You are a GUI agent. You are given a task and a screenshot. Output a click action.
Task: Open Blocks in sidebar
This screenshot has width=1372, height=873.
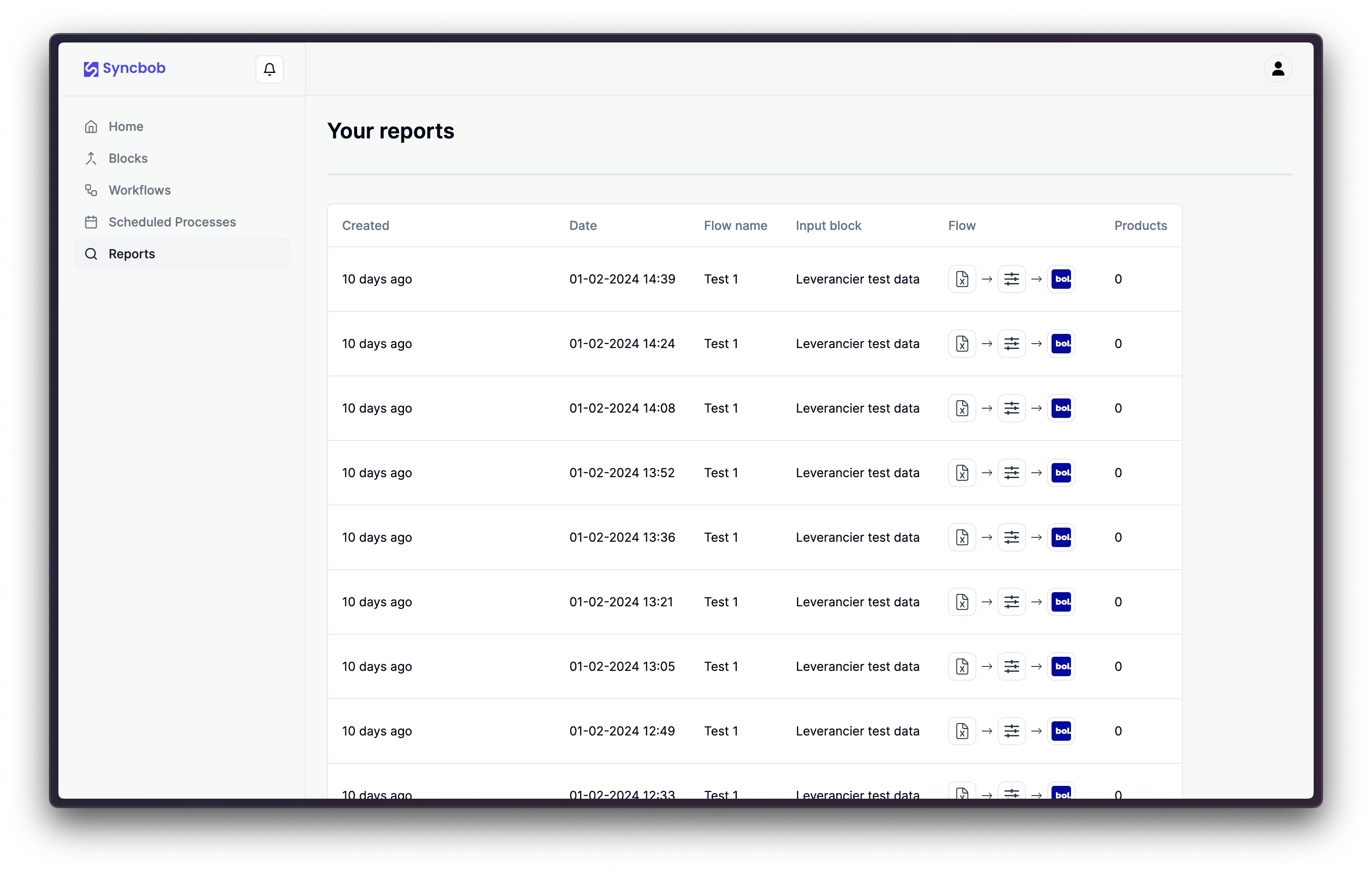[x=182, y=158]
